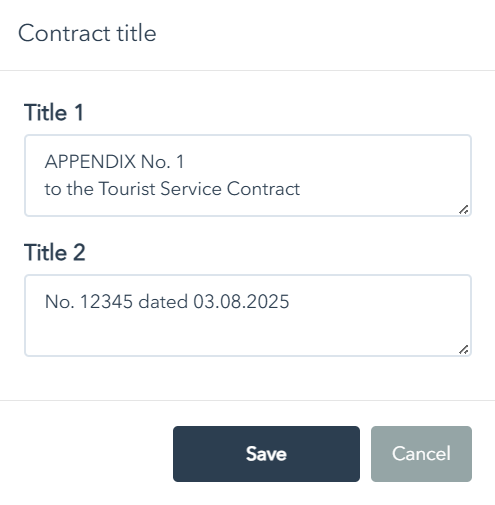This screenshot has width=495, height=505.
Task: Place cursor in the "APPENDIX No. 1" line
Action: point(114,162)
